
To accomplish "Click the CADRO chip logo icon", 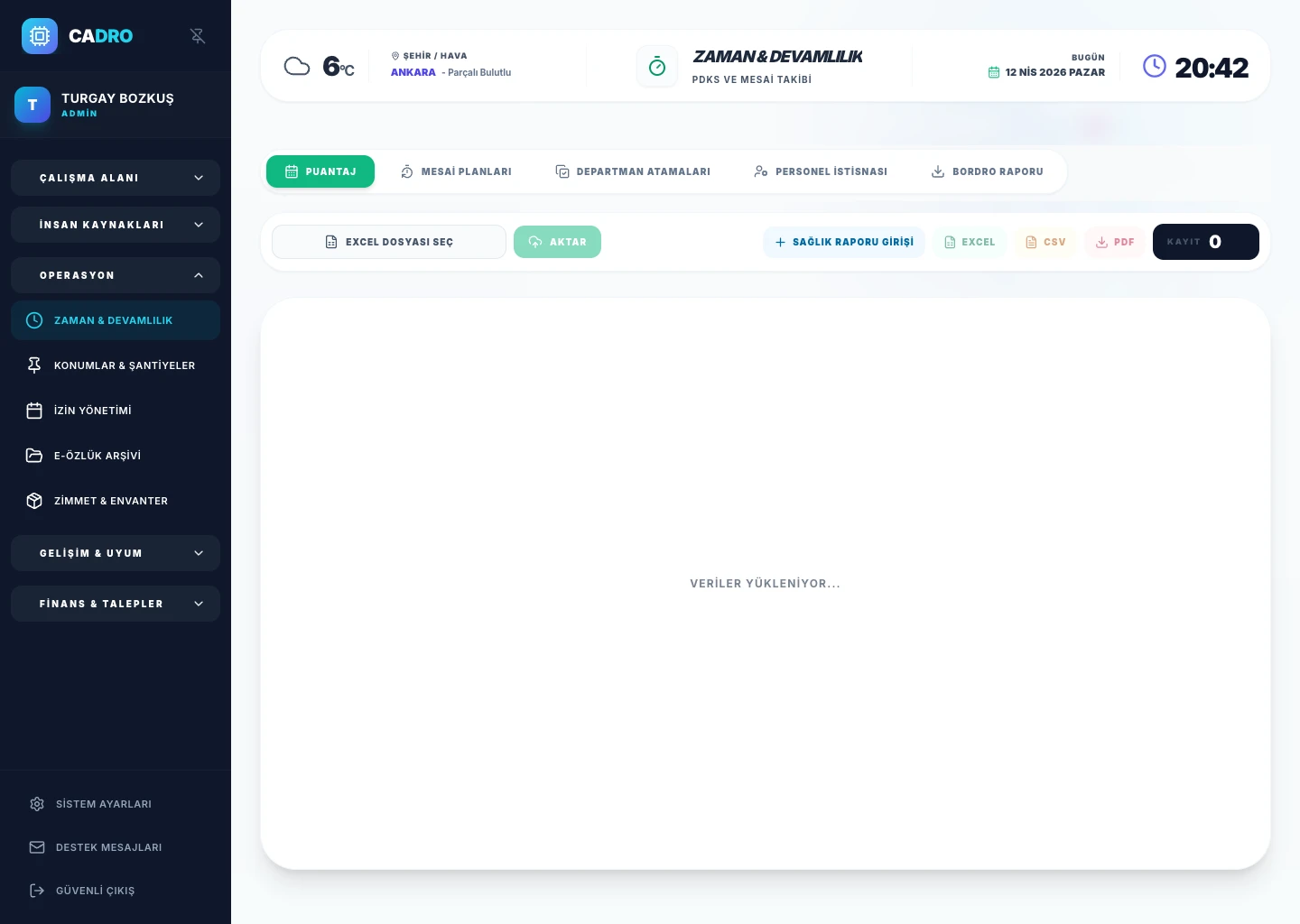I will pos(40,36).
